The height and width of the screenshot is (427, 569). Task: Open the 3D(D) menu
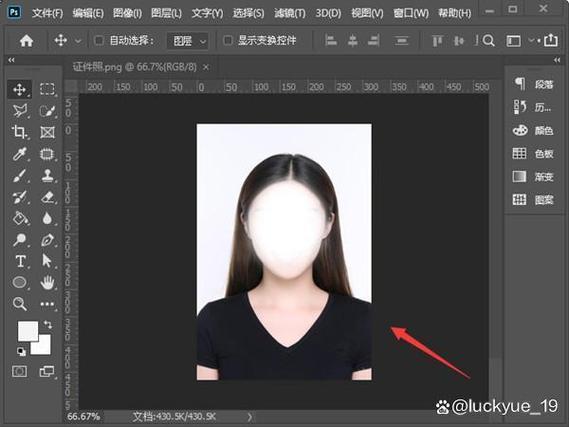pyautogui.click(x=328, y=13)
